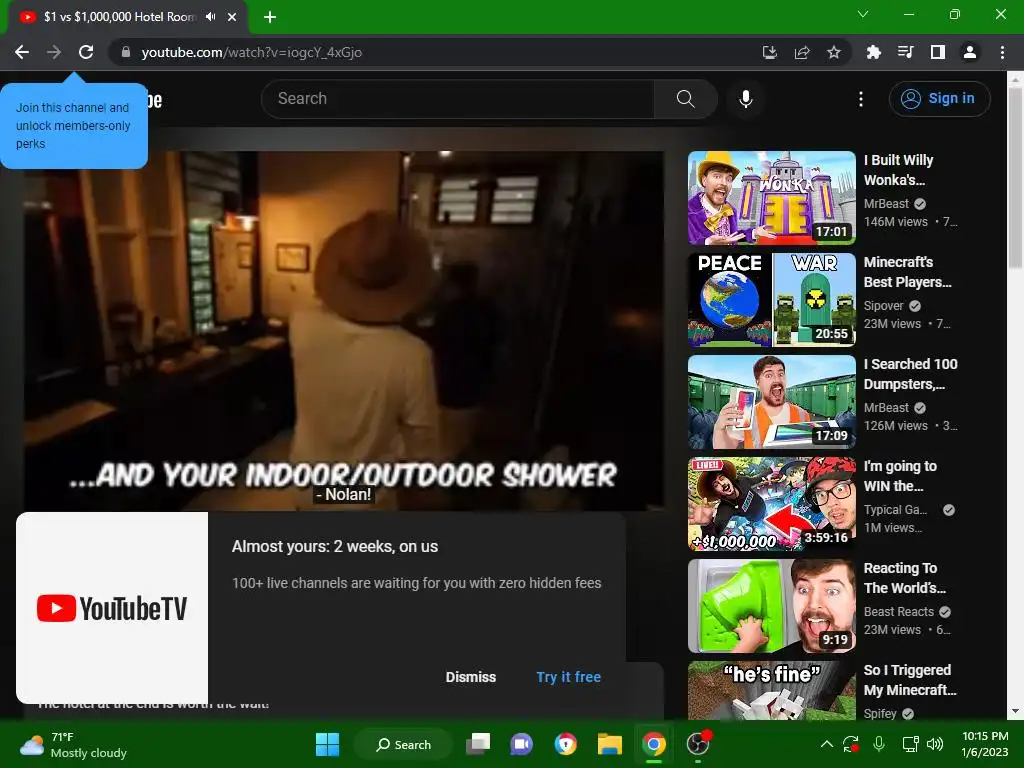Open the "he's fine" Minecraft thumbnail
Image resolution: width=1024 pixels, height=768 pixels.
click(x=772, y=690)
